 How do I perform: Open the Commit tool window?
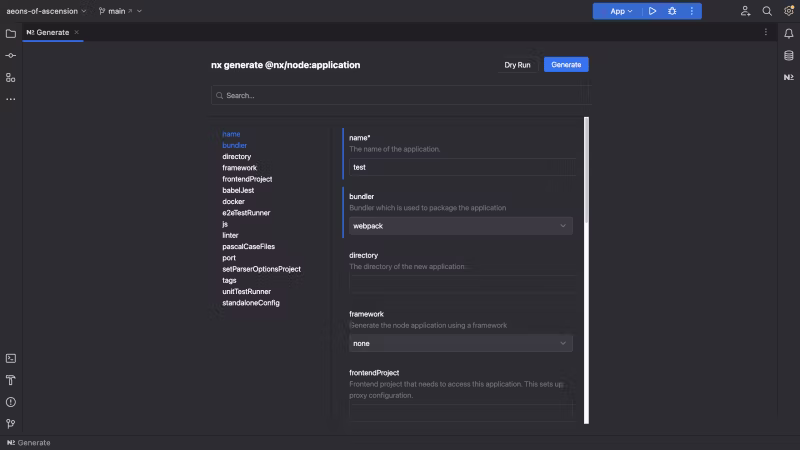coord(11,56)
